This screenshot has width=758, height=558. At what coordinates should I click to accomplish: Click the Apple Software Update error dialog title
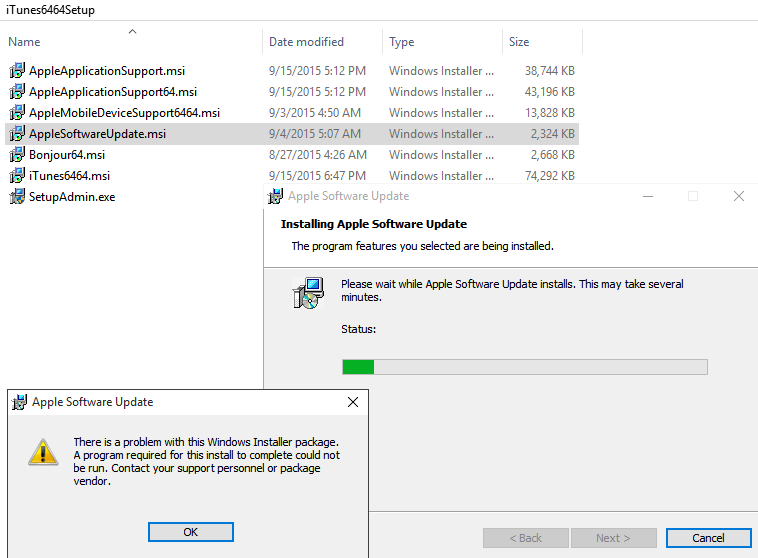(x=92, y=402)
